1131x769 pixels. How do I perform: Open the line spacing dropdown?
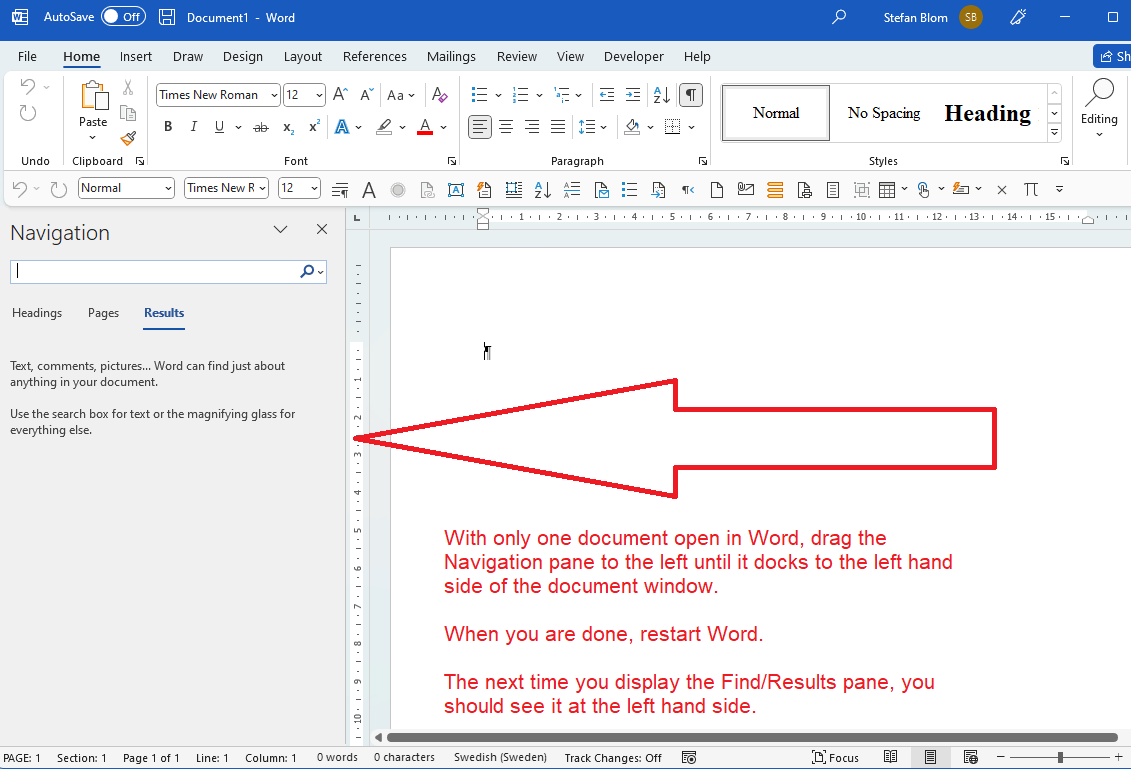[593, 127]
